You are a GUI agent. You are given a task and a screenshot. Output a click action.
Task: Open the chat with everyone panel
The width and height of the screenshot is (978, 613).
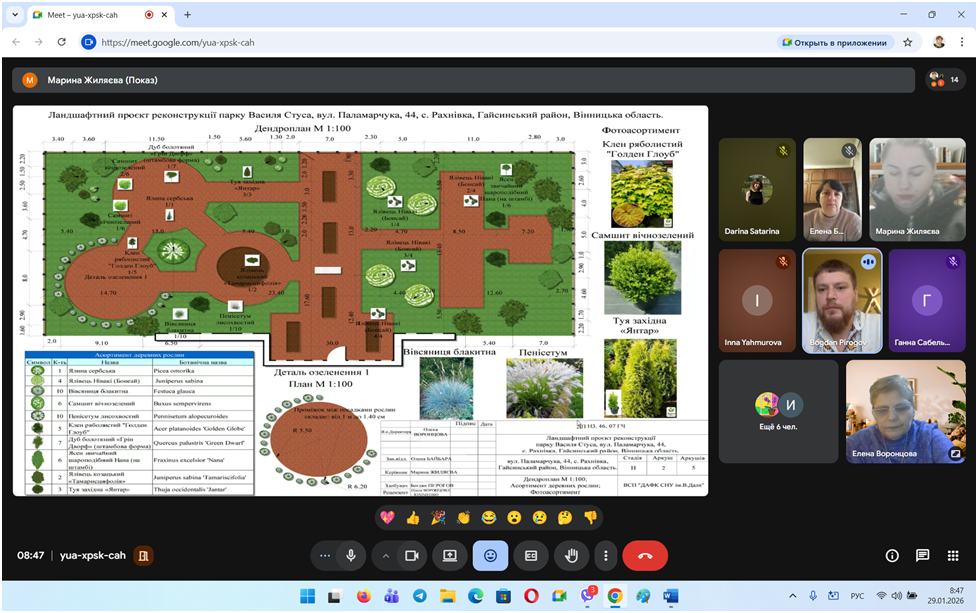pos(922,555)
